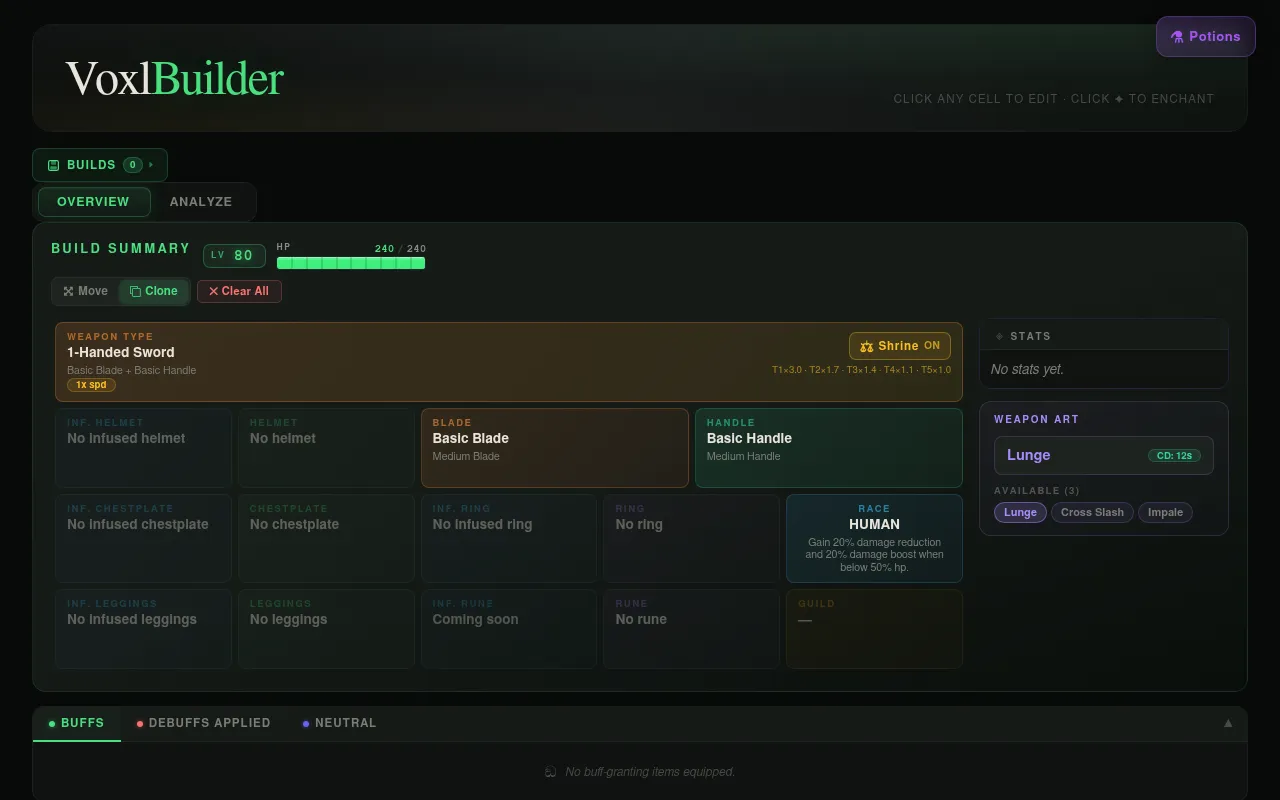Switch to the Overview tab
The width and height of the screenshot is (1280, 800).
(x=94, y=202)
